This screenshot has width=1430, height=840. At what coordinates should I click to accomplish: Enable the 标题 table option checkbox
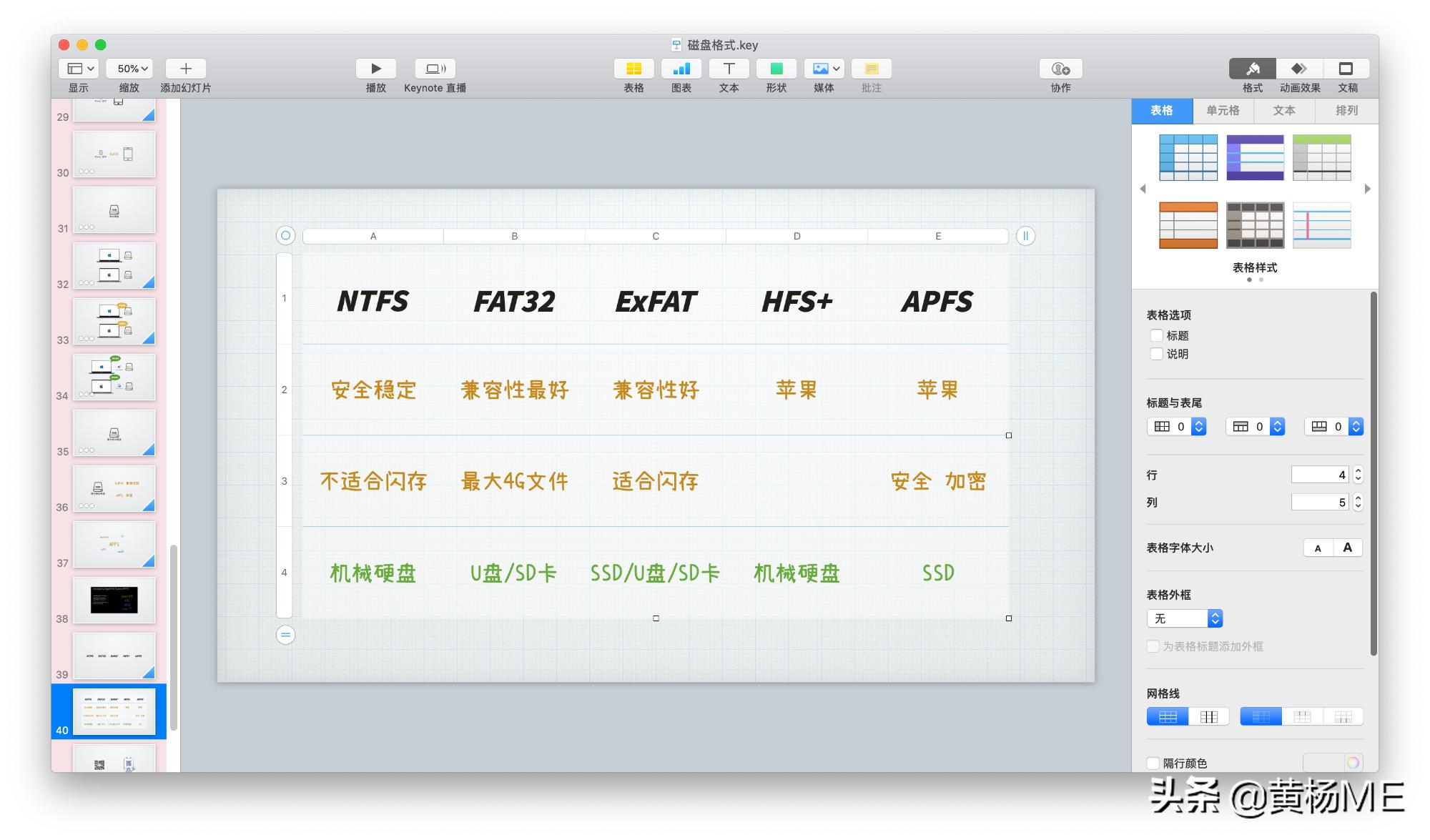tap(1156, 335)
